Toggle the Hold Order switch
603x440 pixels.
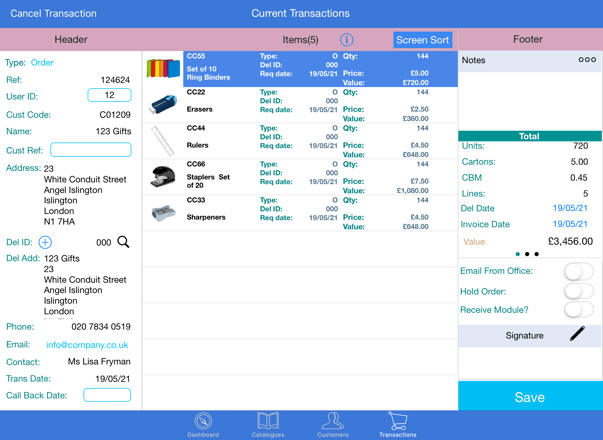point(577,291)
